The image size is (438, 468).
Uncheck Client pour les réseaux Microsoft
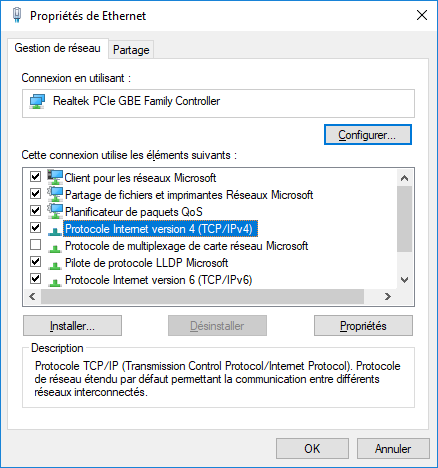point(35,176)
